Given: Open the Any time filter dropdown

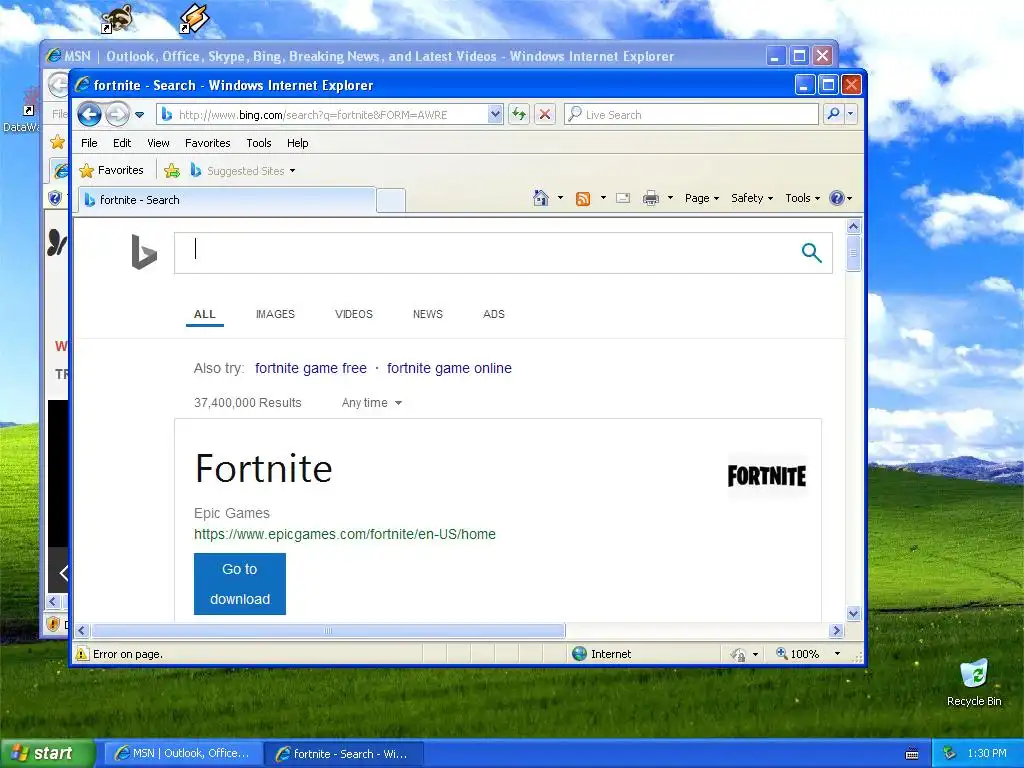Looking at the screenshot, I should coord(372,403).
